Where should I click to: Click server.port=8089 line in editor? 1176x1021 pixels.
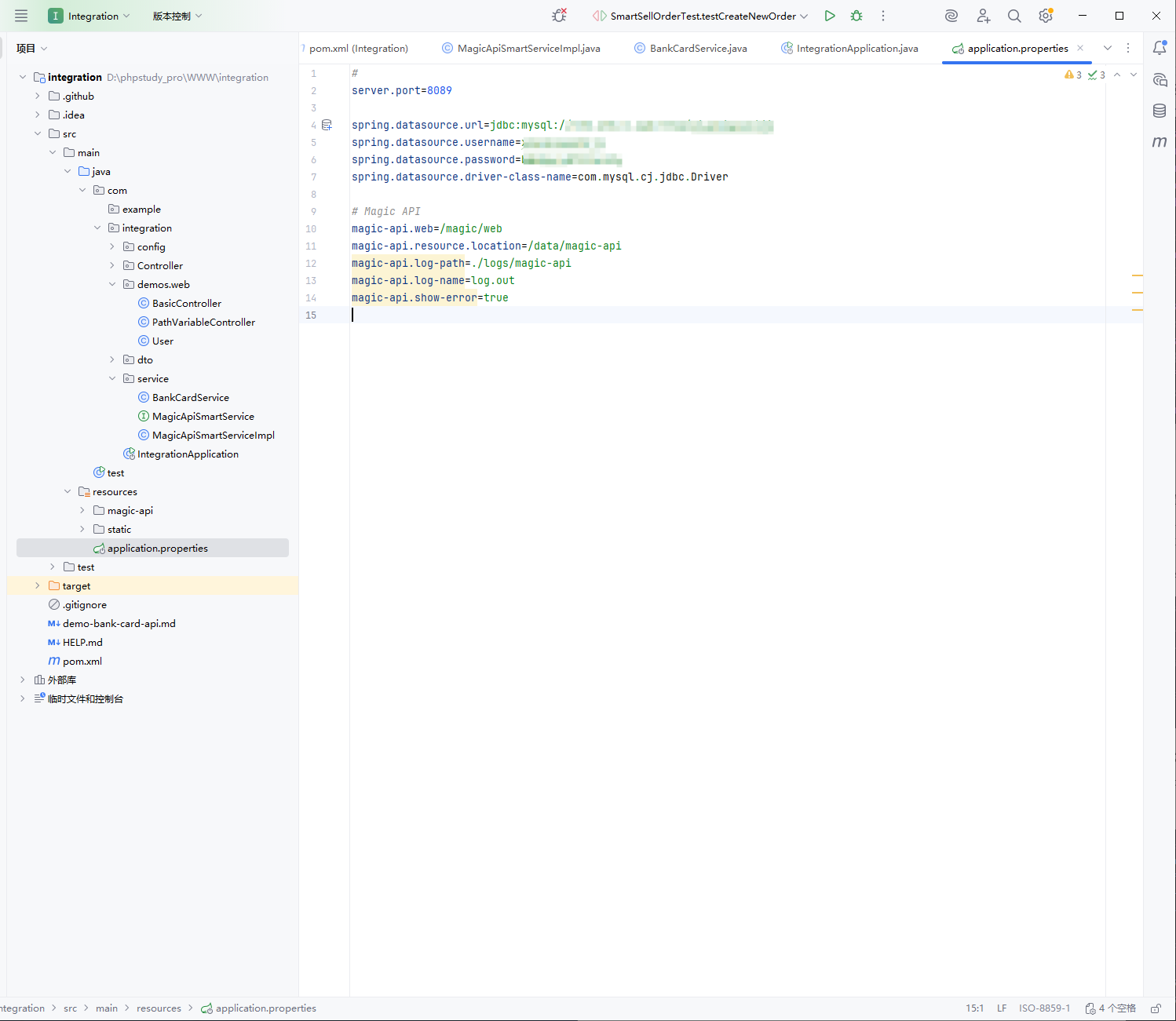click(402, 90)
